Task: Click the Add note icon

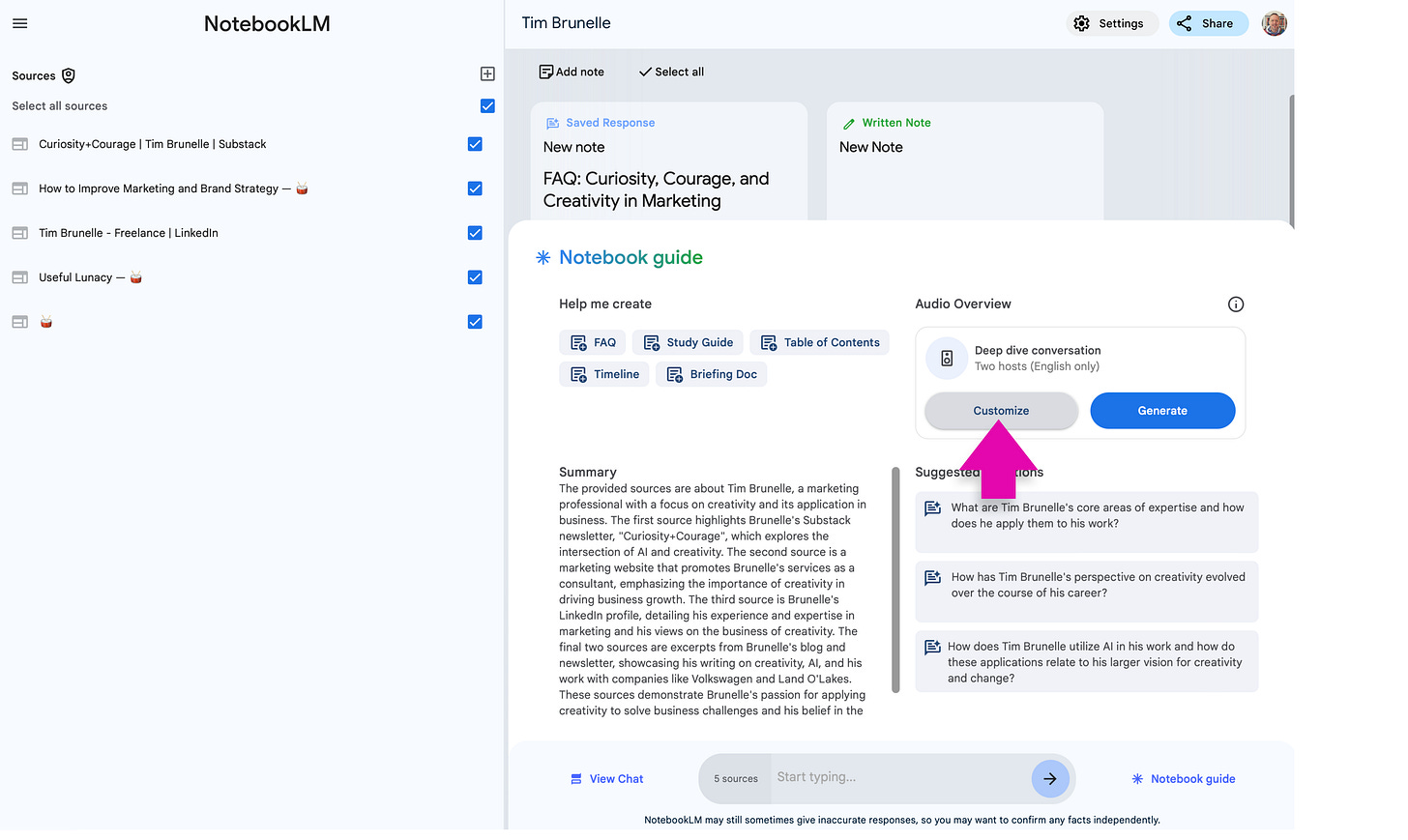Action: (x=546, y=72)
